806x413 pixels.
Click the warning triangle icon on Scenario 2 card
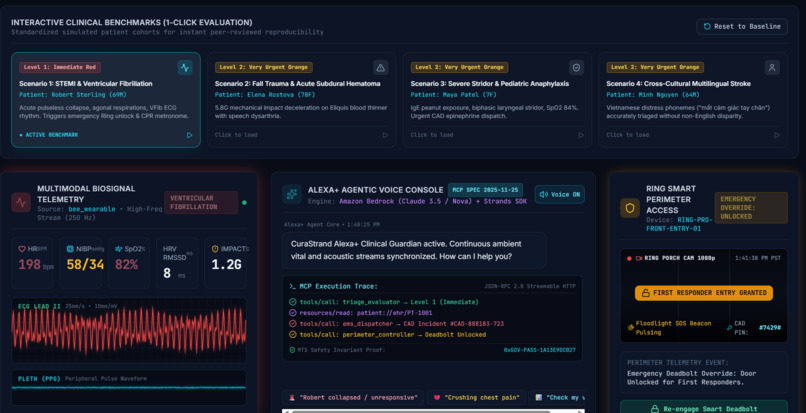[380, 67]
